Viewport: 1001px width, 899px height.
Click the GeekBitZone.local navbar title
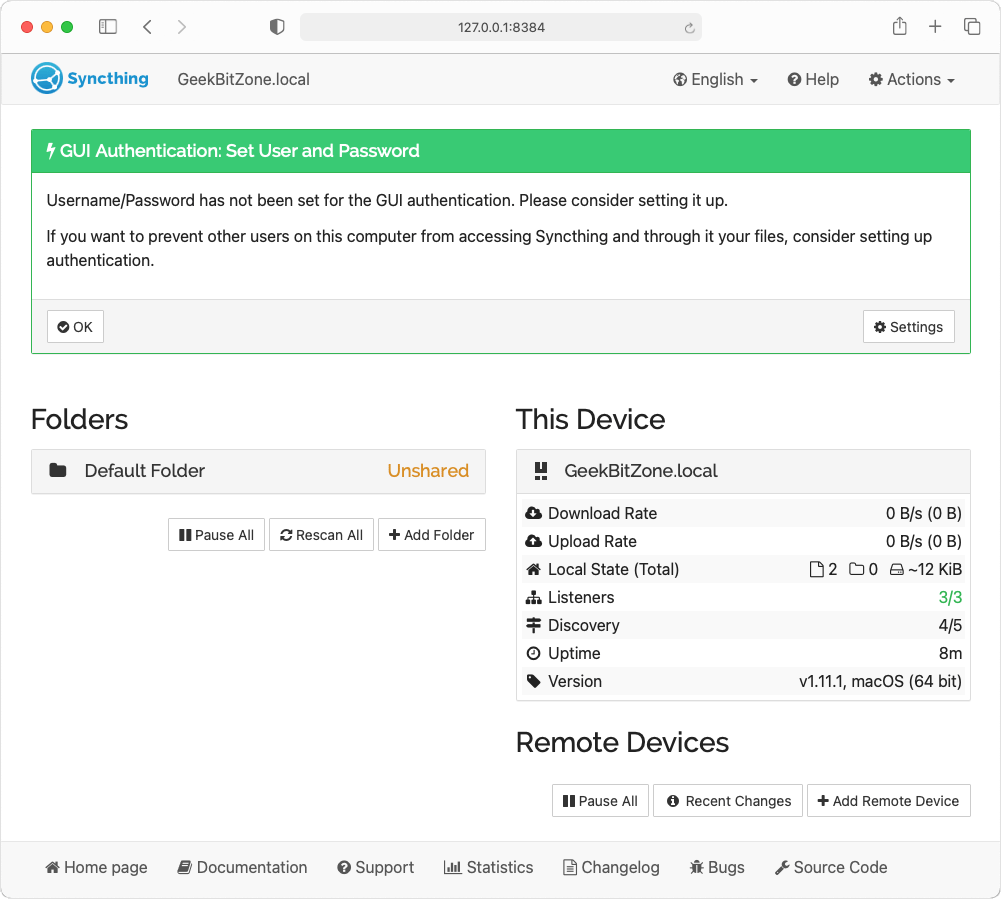pos(243,79)
